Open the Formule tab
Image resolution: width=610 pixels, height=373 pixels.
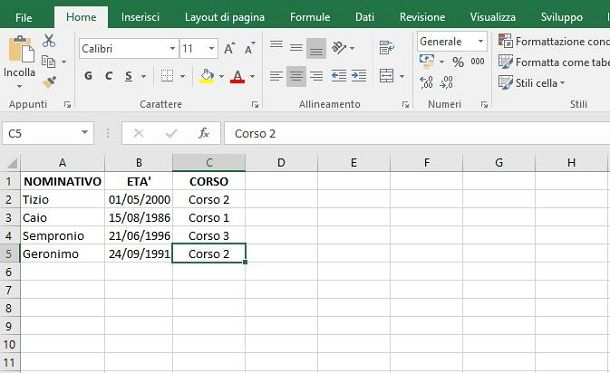click(x=310, y=17)
